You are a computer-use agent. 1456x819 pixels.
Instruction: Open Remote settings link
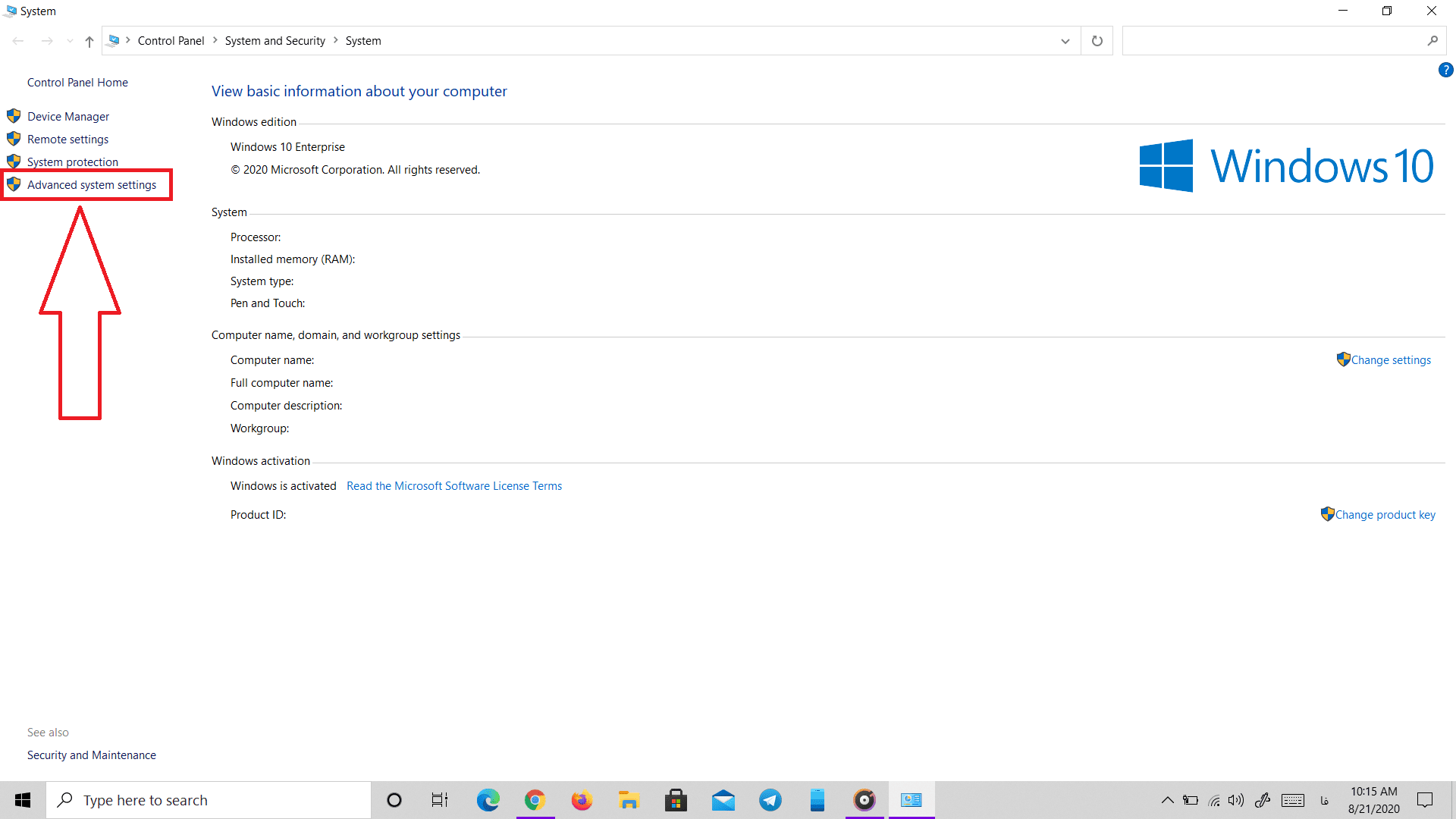coord(67,140)
